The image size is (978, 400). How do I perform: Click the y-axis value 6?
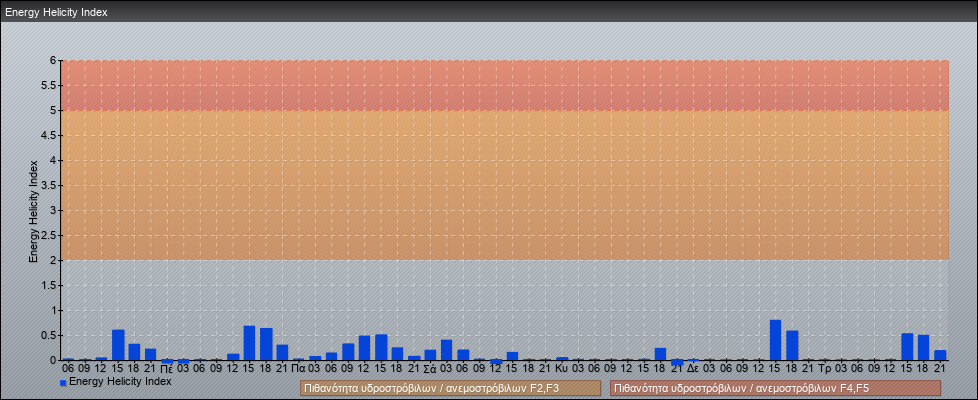coord(53,61)
